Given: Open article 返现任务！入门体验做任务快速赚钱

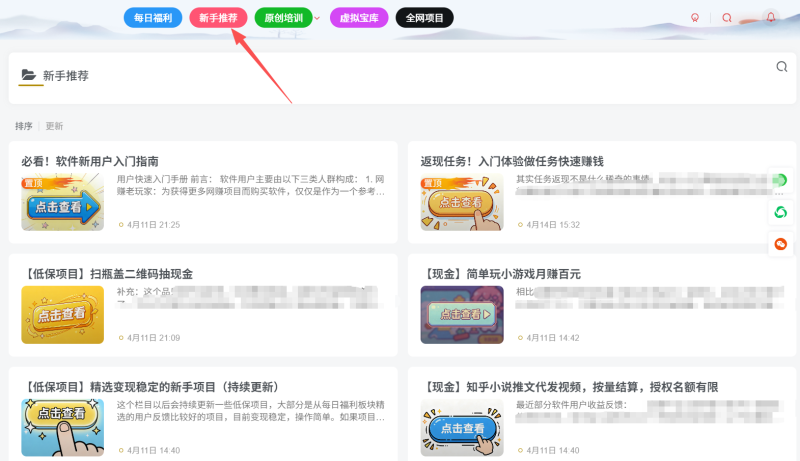Looking at the screenshot, I should pos(512,162).
